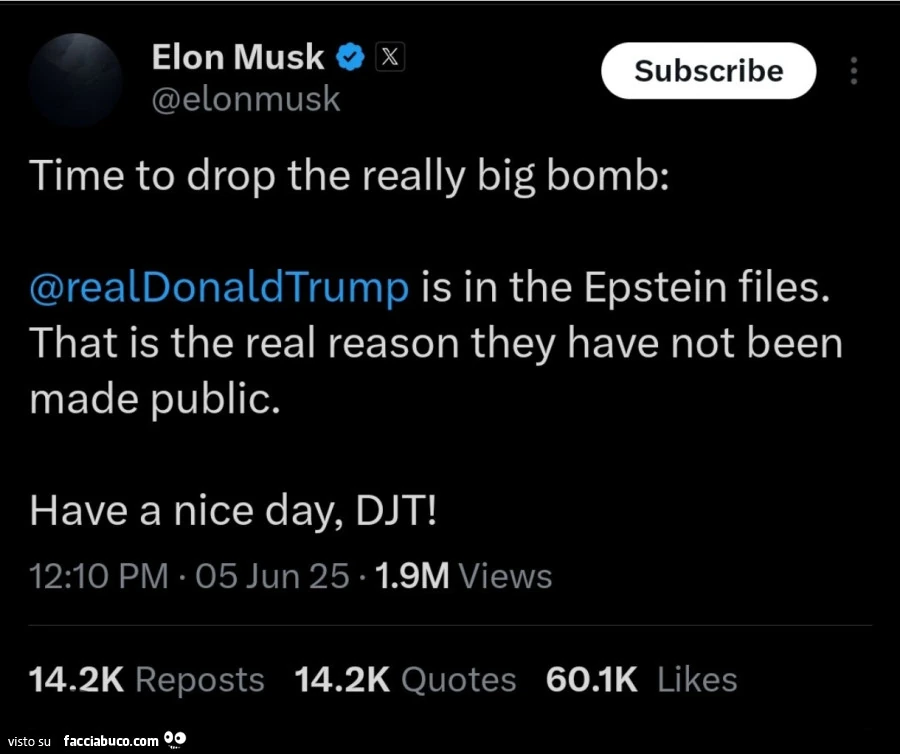Show the 60.1K Likes list

coord(641,680)
